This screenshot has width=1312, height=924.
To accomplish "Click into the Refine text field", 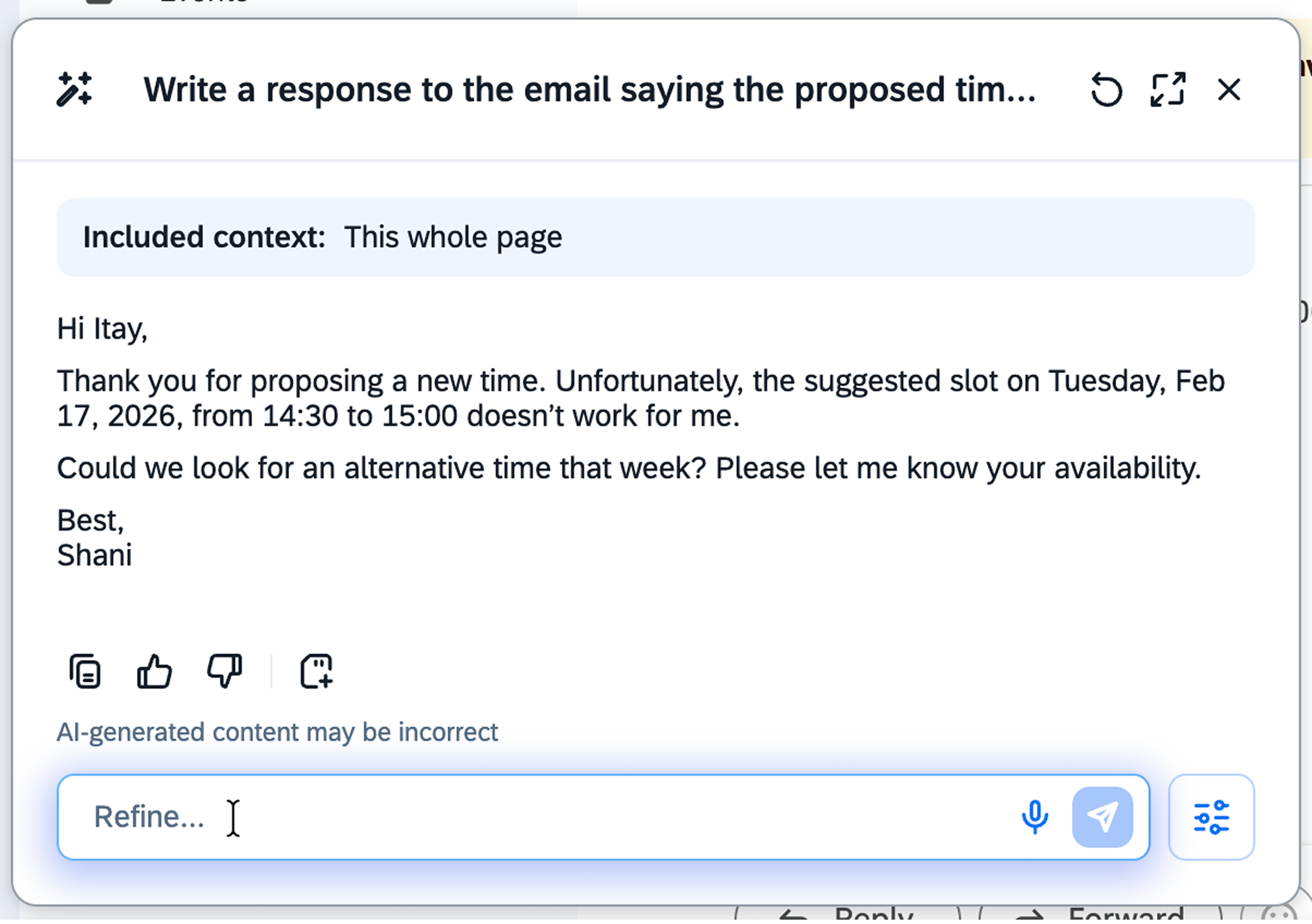I will click(x=514, y=817).
